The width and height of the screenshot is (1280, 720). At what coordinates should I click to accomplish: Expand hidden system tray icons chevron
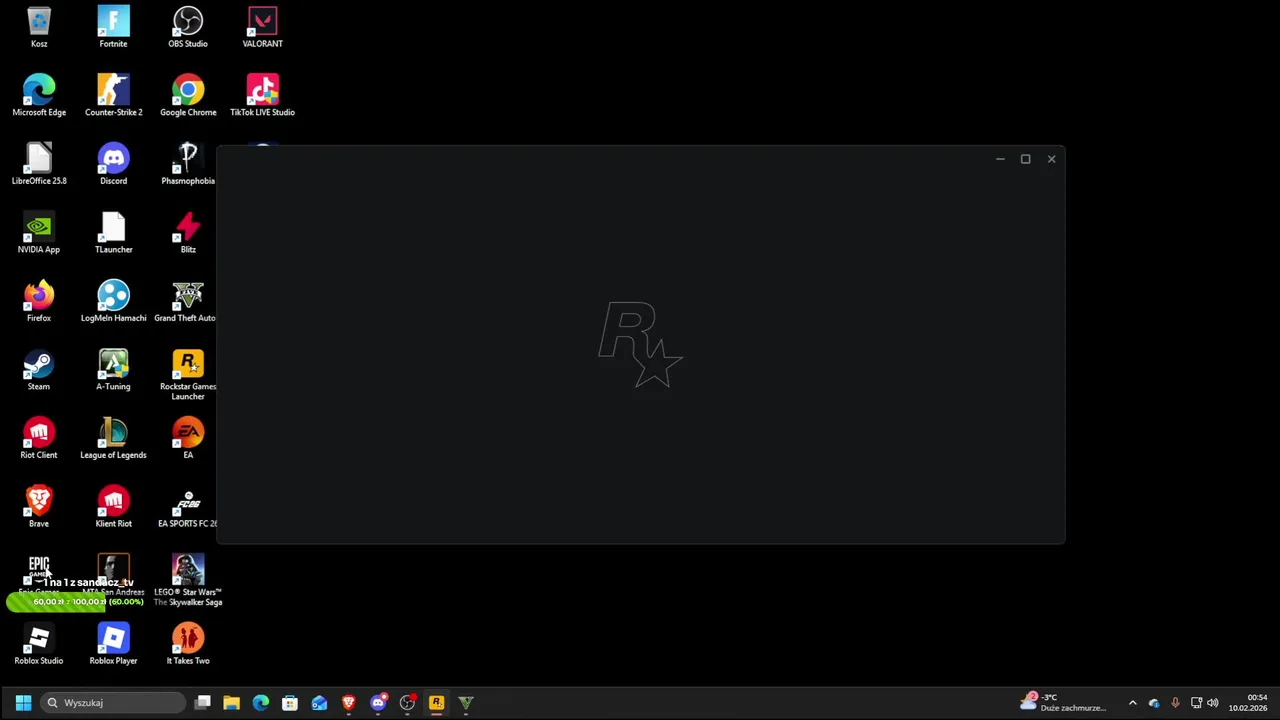[1132, 703]
